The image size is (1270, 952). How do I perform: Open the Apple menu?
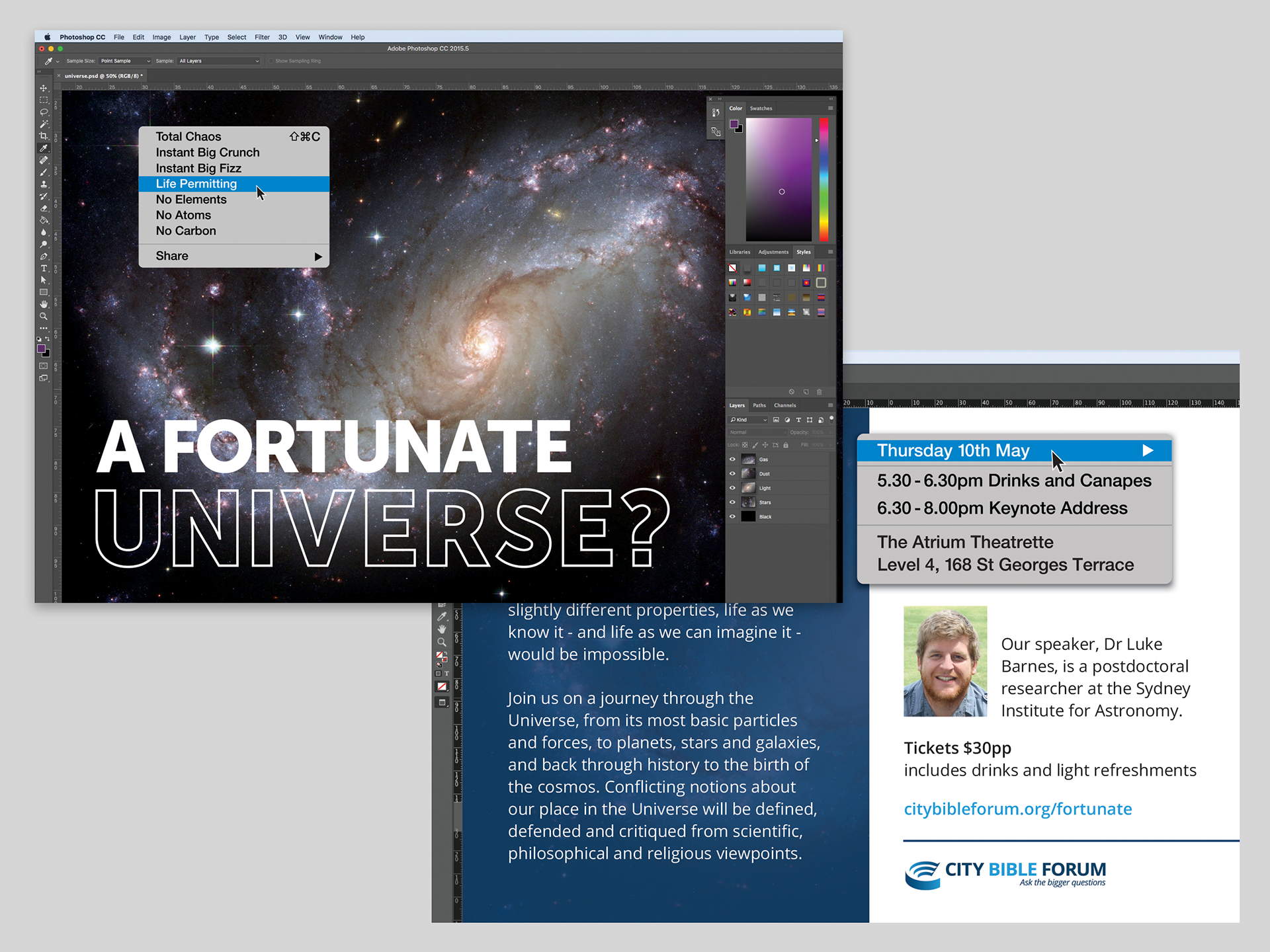point(47,37)
